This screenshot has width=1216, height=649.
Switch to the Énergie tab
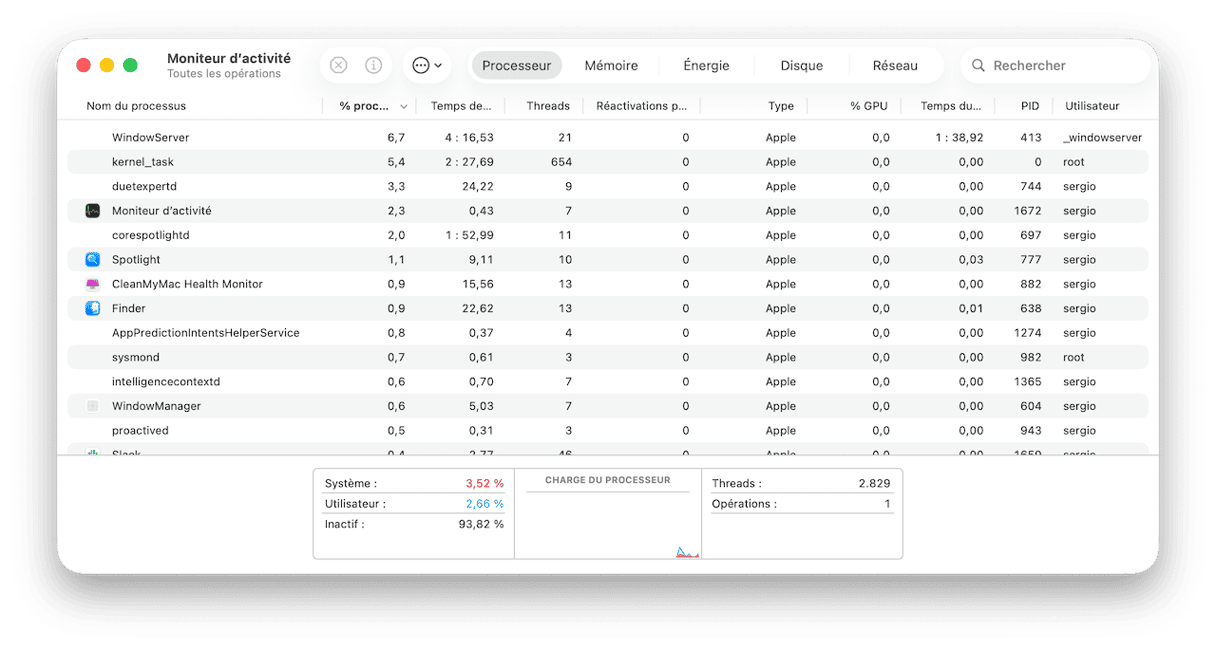(x=706, y=65)
